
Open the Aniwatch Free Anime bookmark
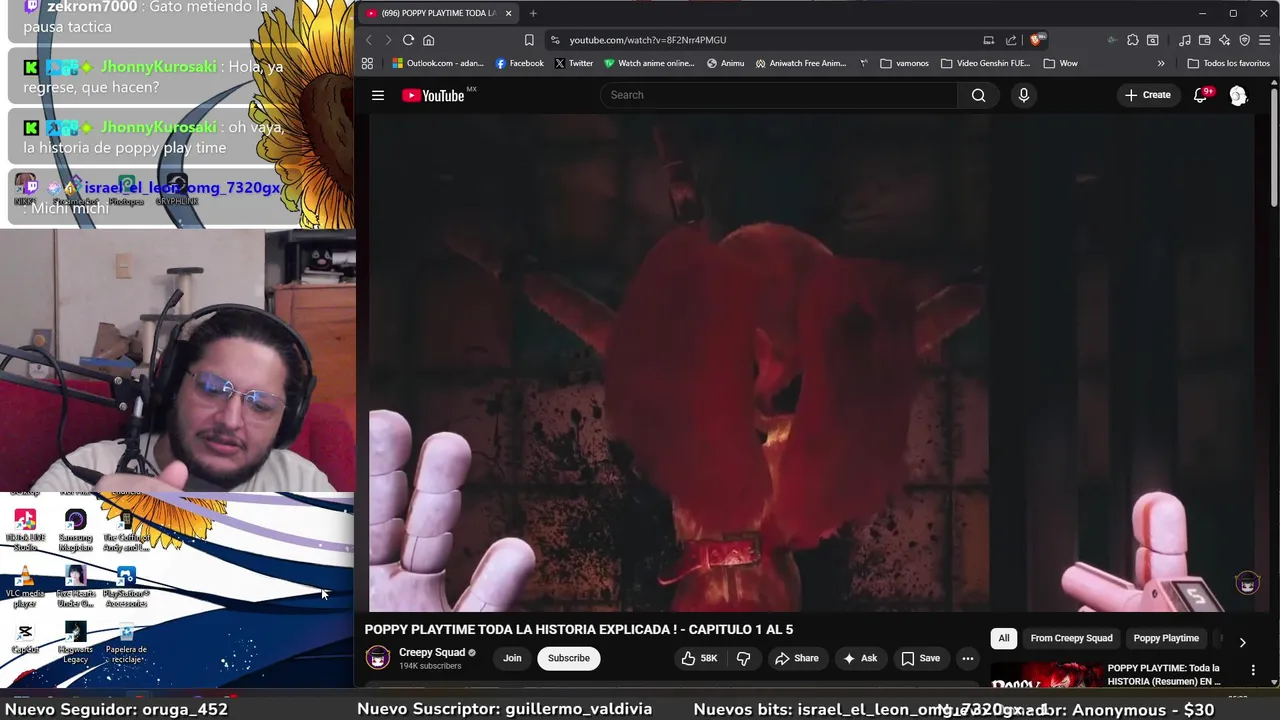(x=800, y=63)
